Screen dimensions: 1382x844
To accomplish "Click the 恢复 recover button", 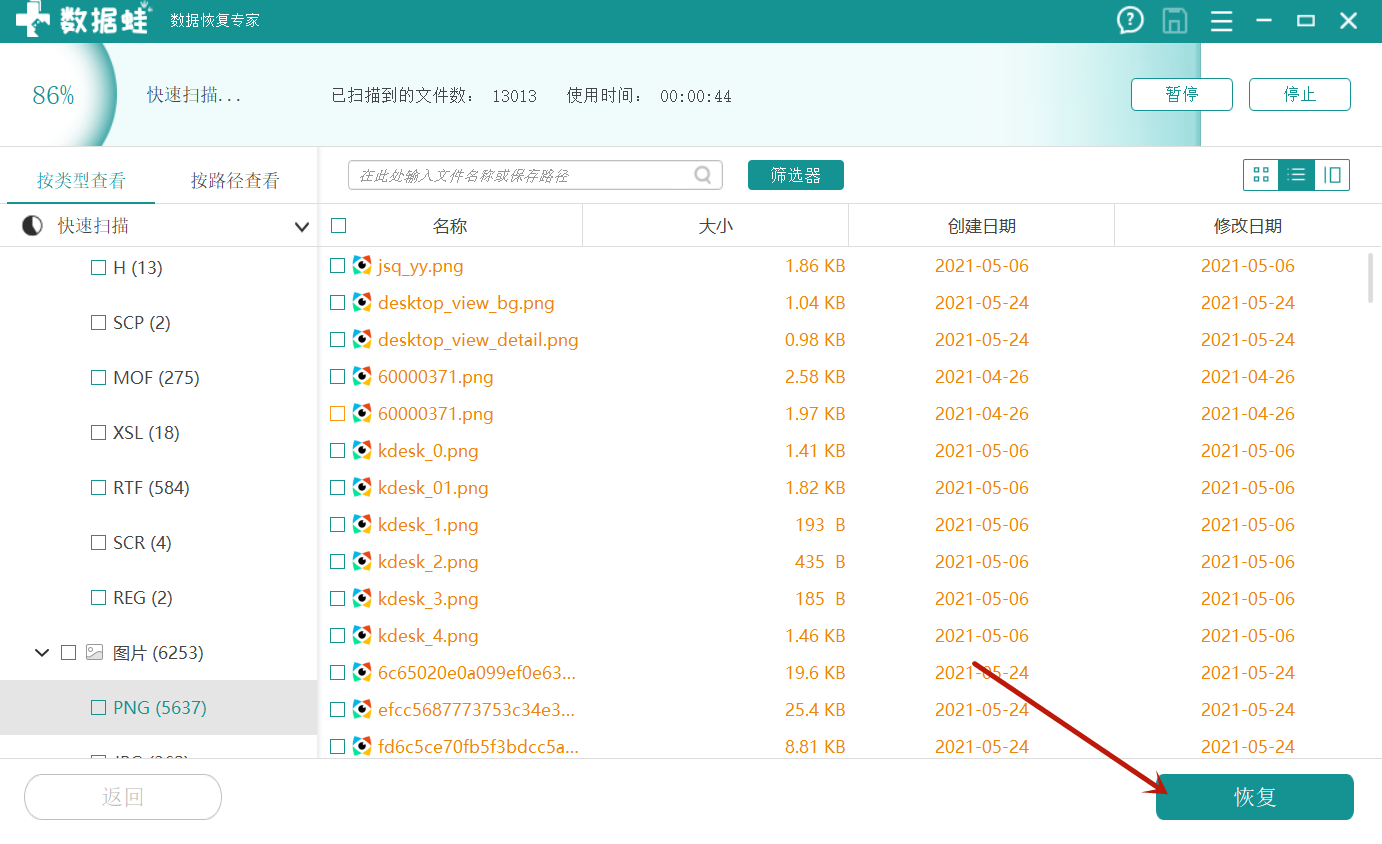I will [x=1255, y=797].
